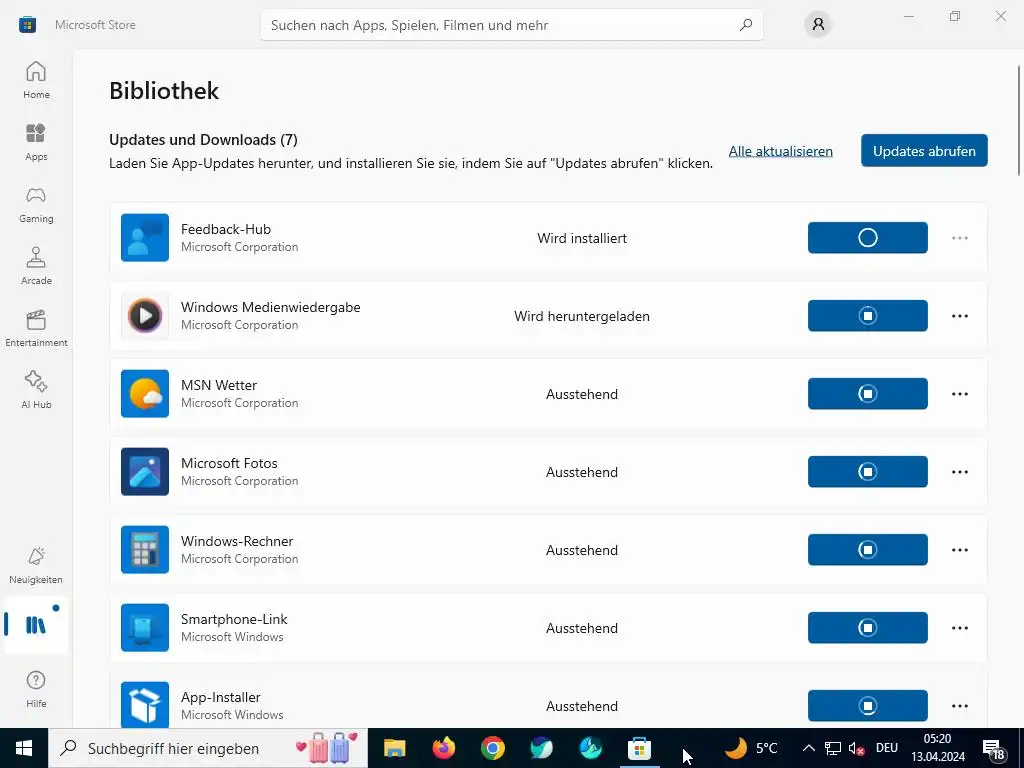Viewport: 1024px width, 768px height.
Task: Click the Windows-Rechner app icon
Action: coord(145,550)
